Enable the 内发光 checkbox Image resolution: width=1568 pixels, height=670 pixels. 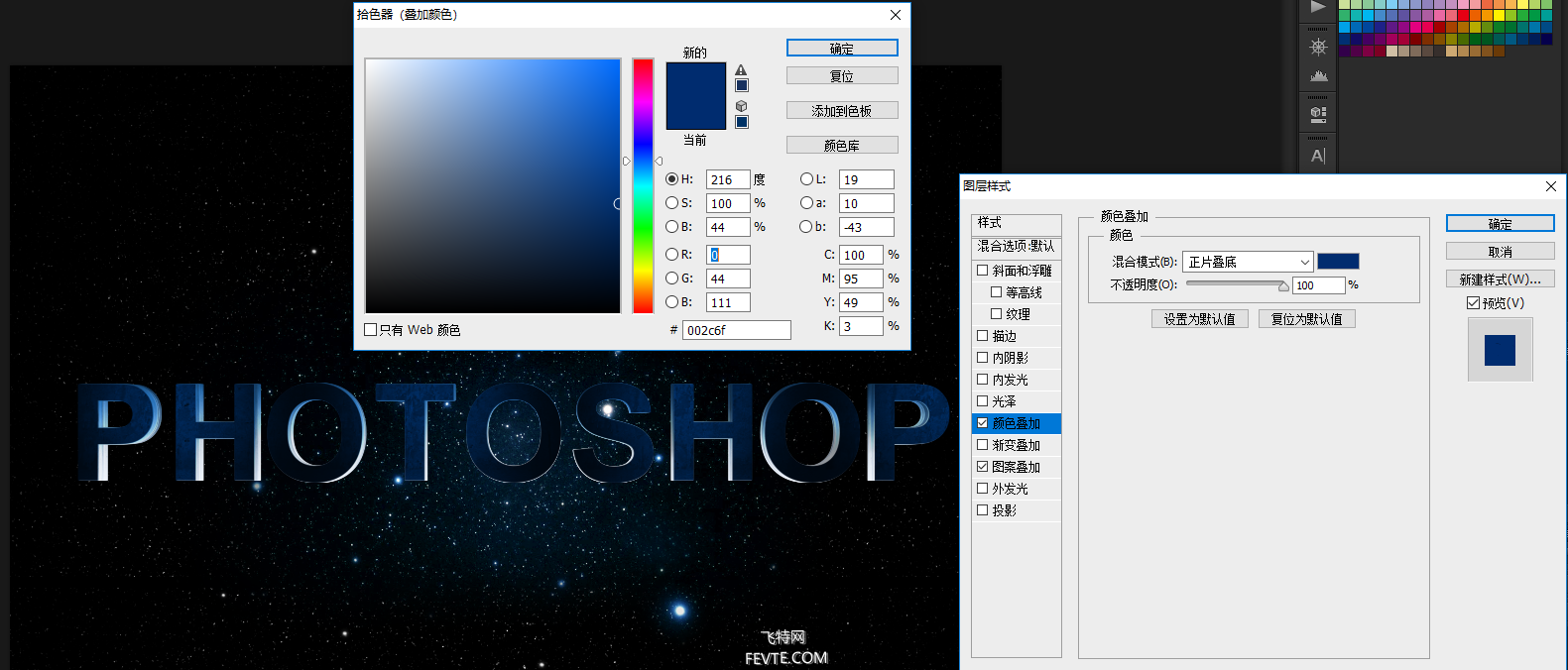983,380
